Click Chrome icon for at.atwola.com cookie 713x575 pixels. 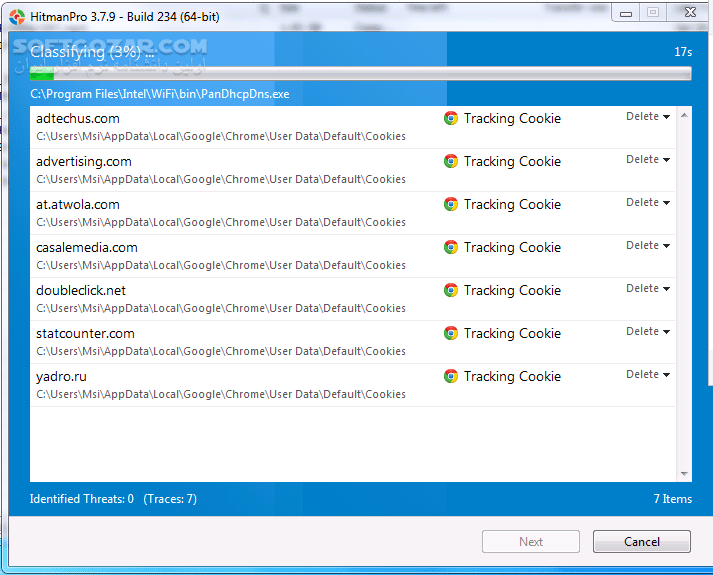tap(451, 204)
